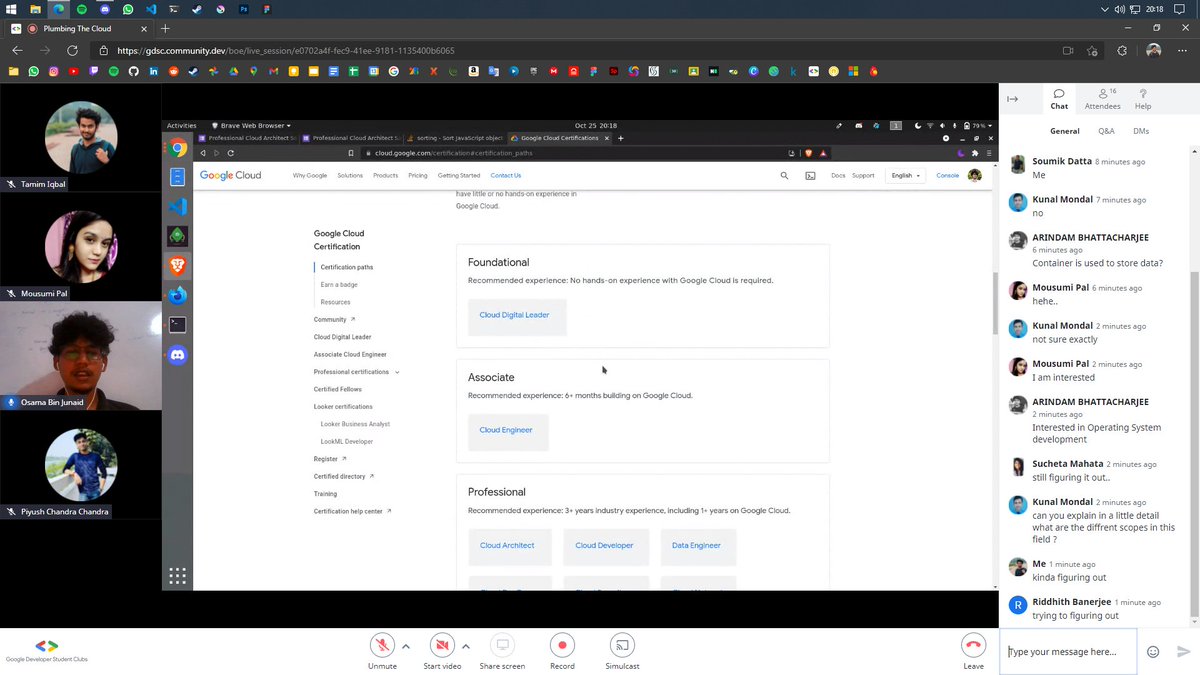Viewport: 1200px width, 675px height.
Task: Open the browser profile avatar
Action: (x=1153, y=50)
